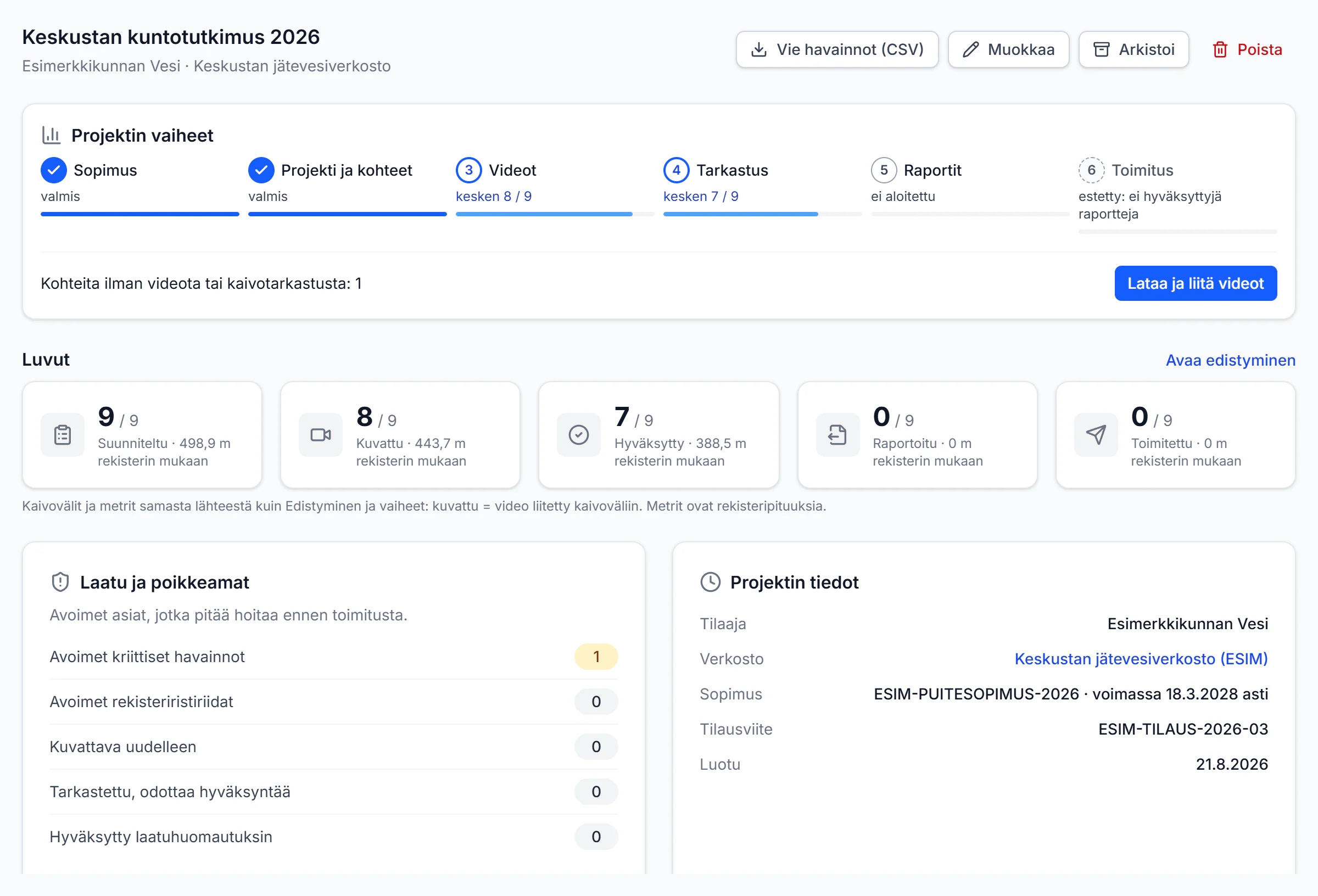Image resolution: width=1318 pixels, height=896 pixels.
Task: Select the Raportit stage label
Action: pos(932,170)
